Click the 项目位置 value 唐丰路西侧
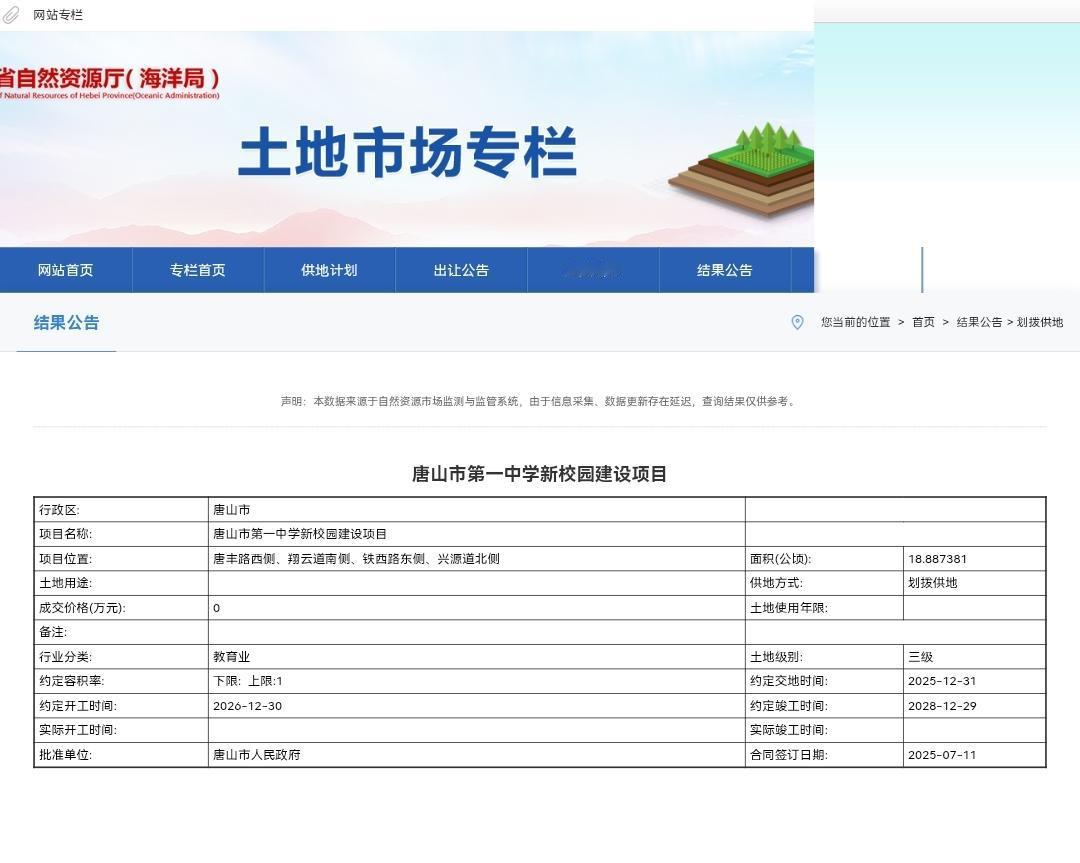This screenshot has width=1080, height=863. click(x=356, y=559)
